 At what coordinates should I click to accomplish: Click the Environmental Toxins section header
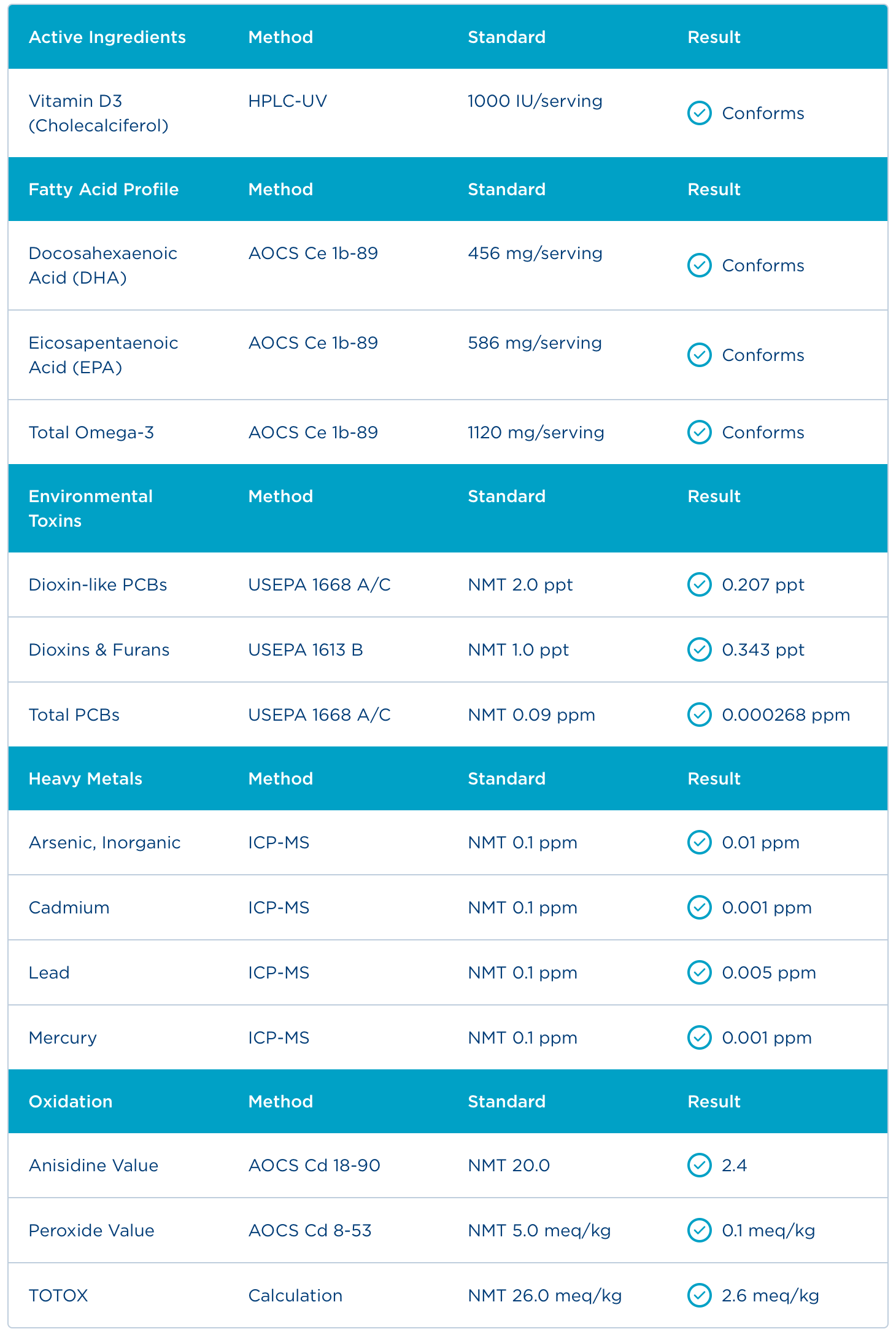click(x=91, y=508)
